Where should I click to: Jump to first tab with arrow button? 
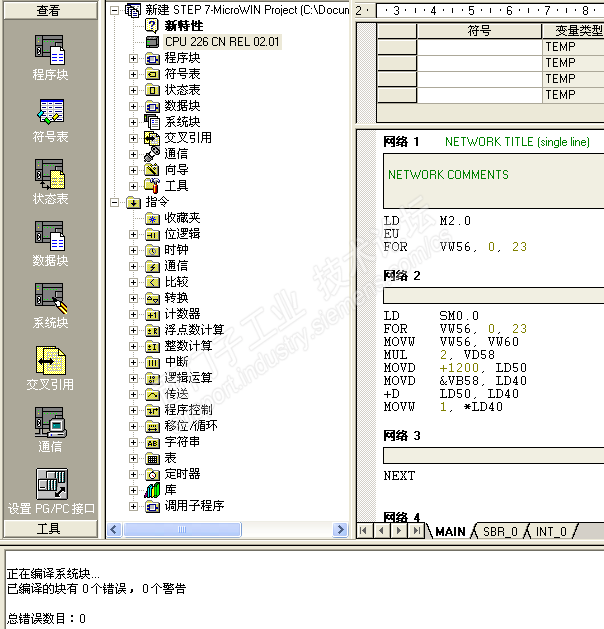(x=363, y=531)
